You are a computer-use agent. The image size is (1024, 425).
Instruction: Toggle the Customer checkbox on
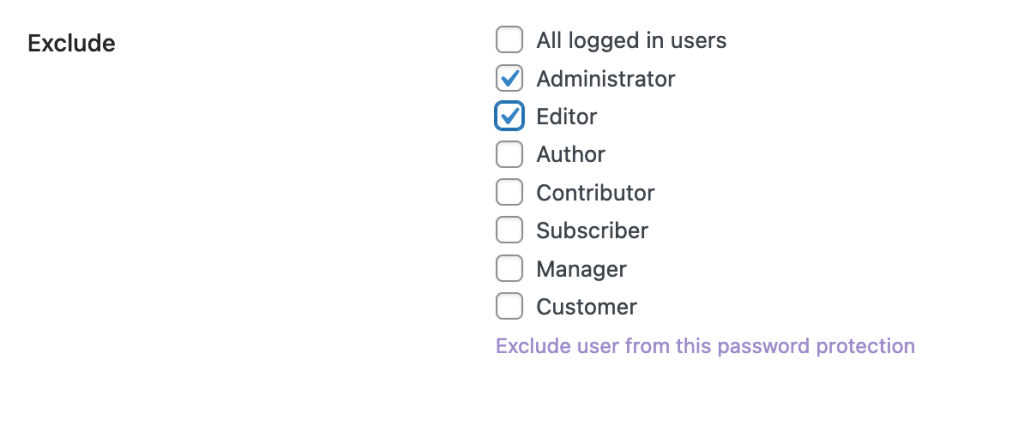509,307
